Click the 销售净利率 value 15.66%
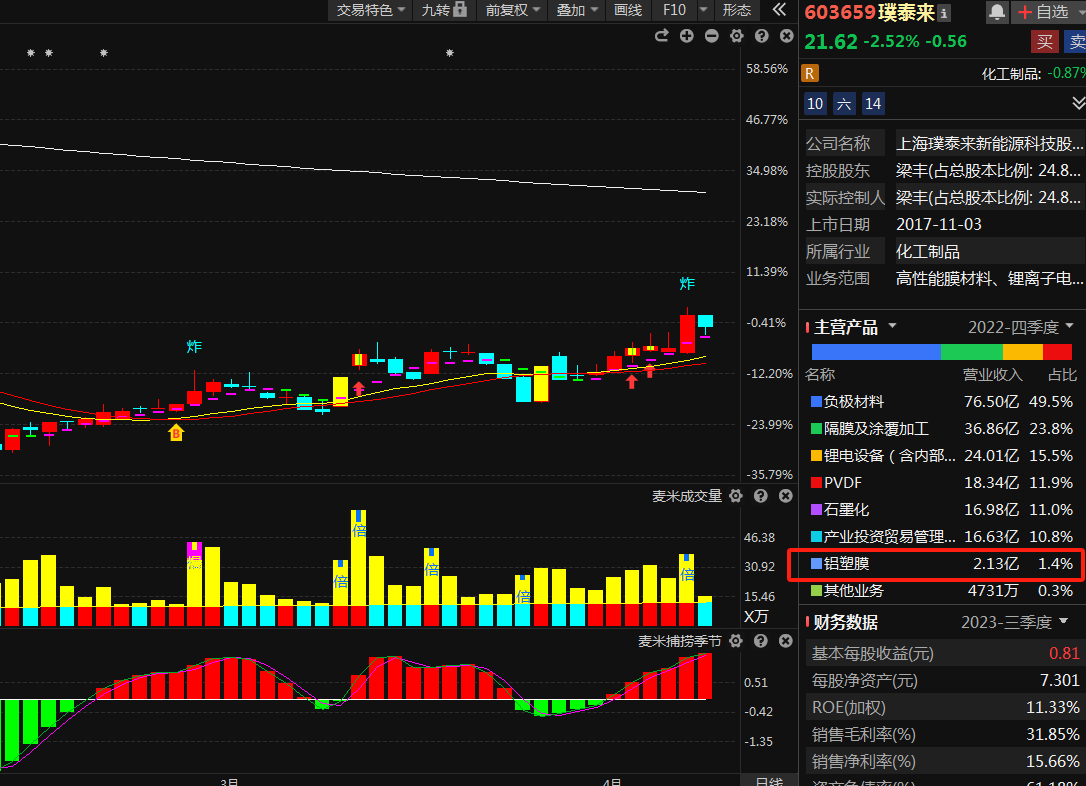Image resolution: width=1086 pixels, height=786 pixels. coord(1052,761)
